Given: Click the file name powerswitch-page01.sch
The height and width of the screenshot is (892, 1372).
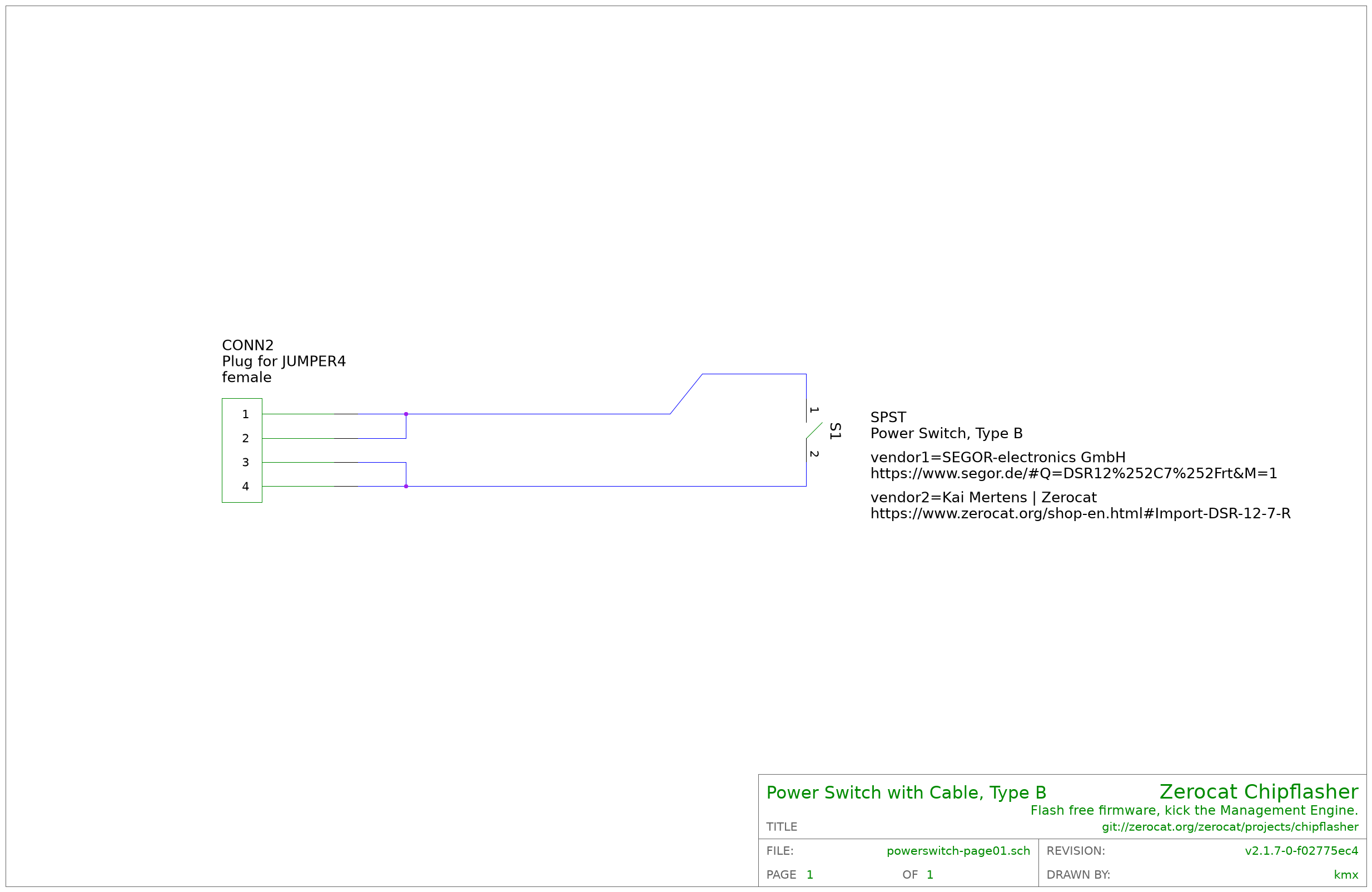Looking at the screenshot, I should [958, 851].
